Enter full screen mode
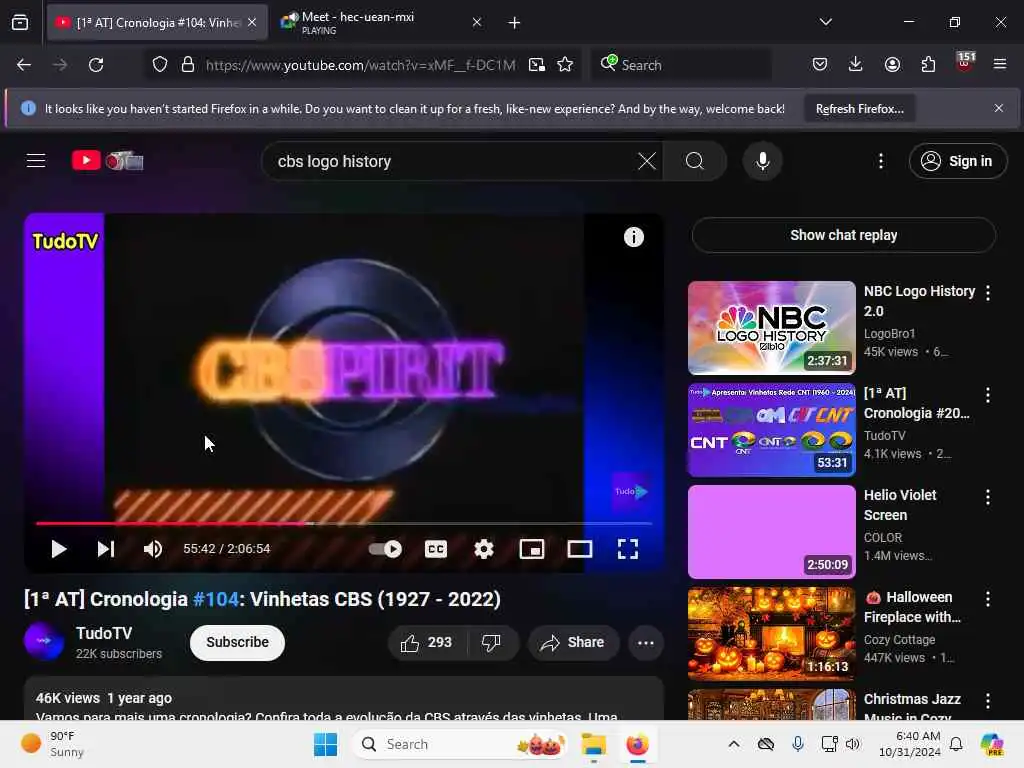This screenshot has width=1024, height=768. pyautogui.click(x=628, y=549)
